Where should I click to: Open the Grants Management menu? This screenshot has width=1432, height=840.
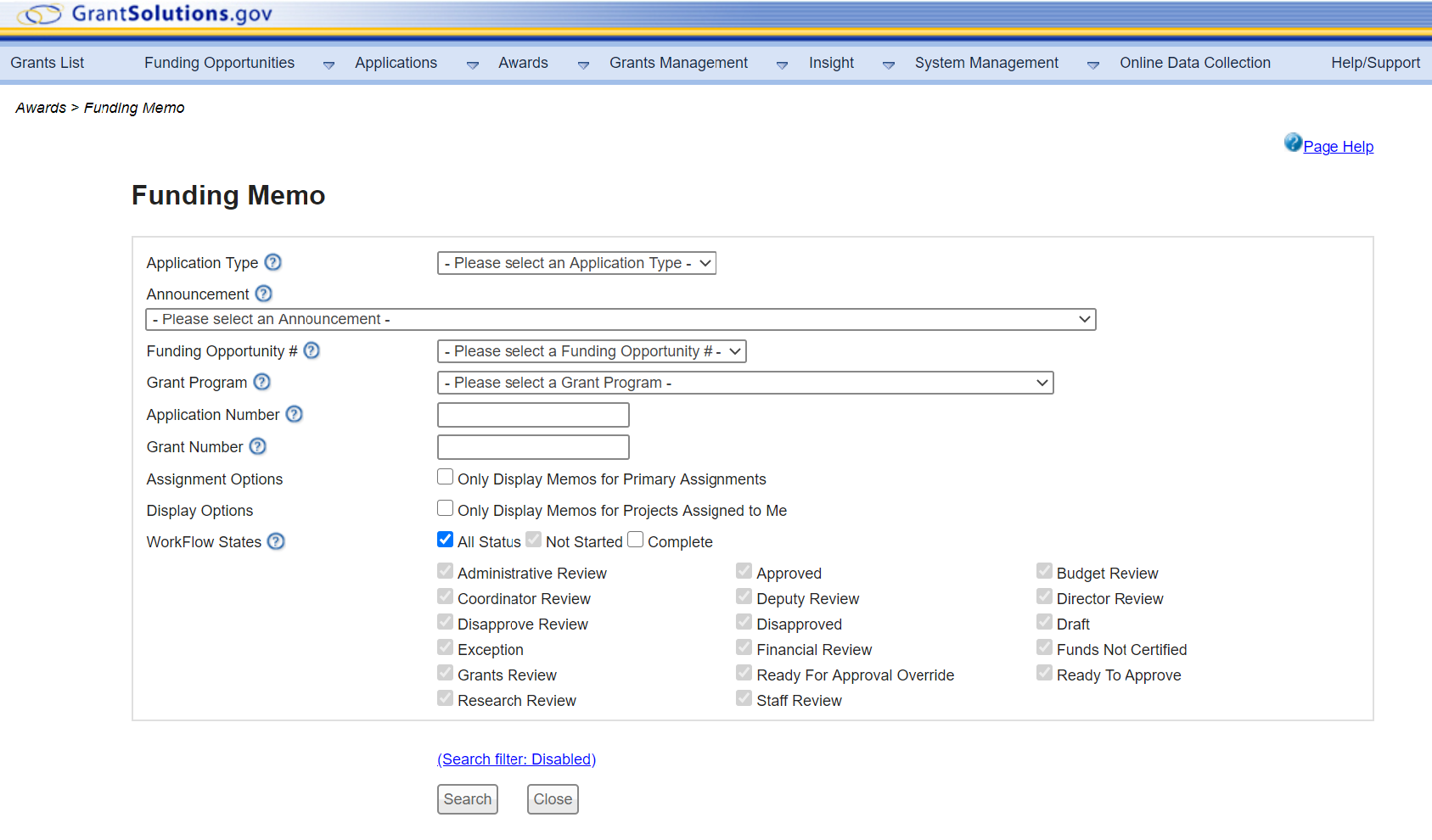coord(678,63)
